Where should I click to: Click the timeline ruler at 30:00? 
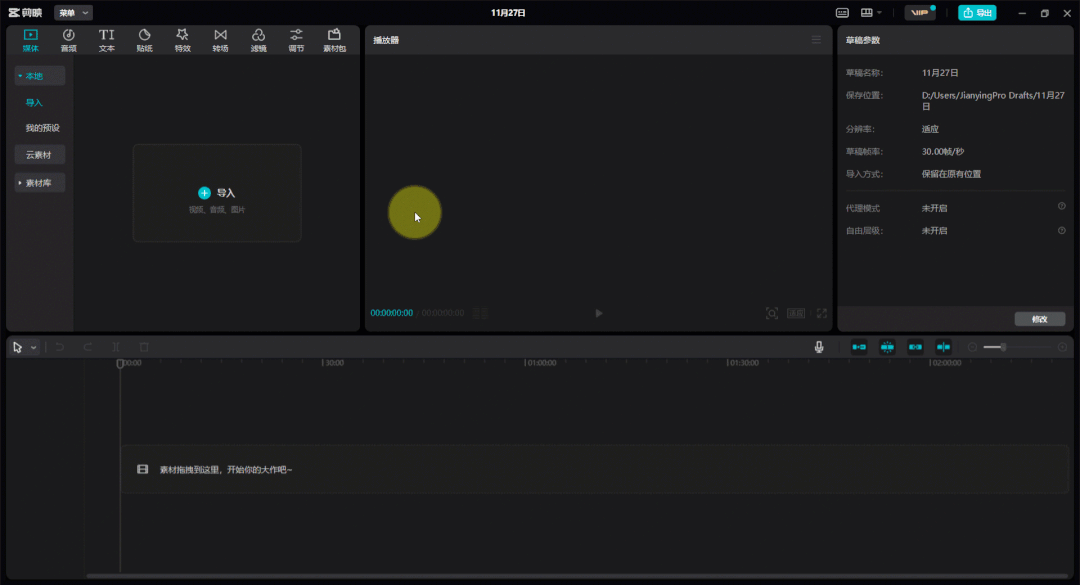333,362
